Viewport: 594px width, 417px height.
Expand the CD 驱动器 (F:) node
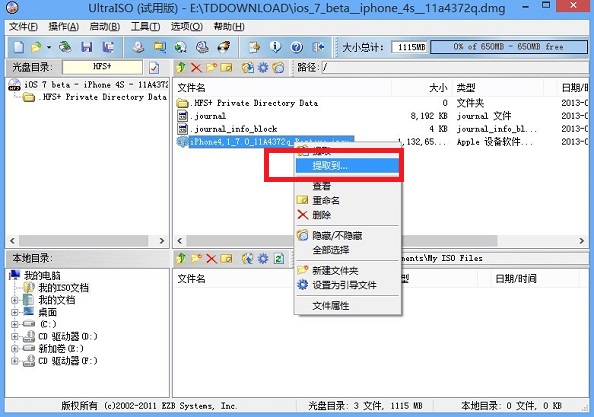coord(15,361)
